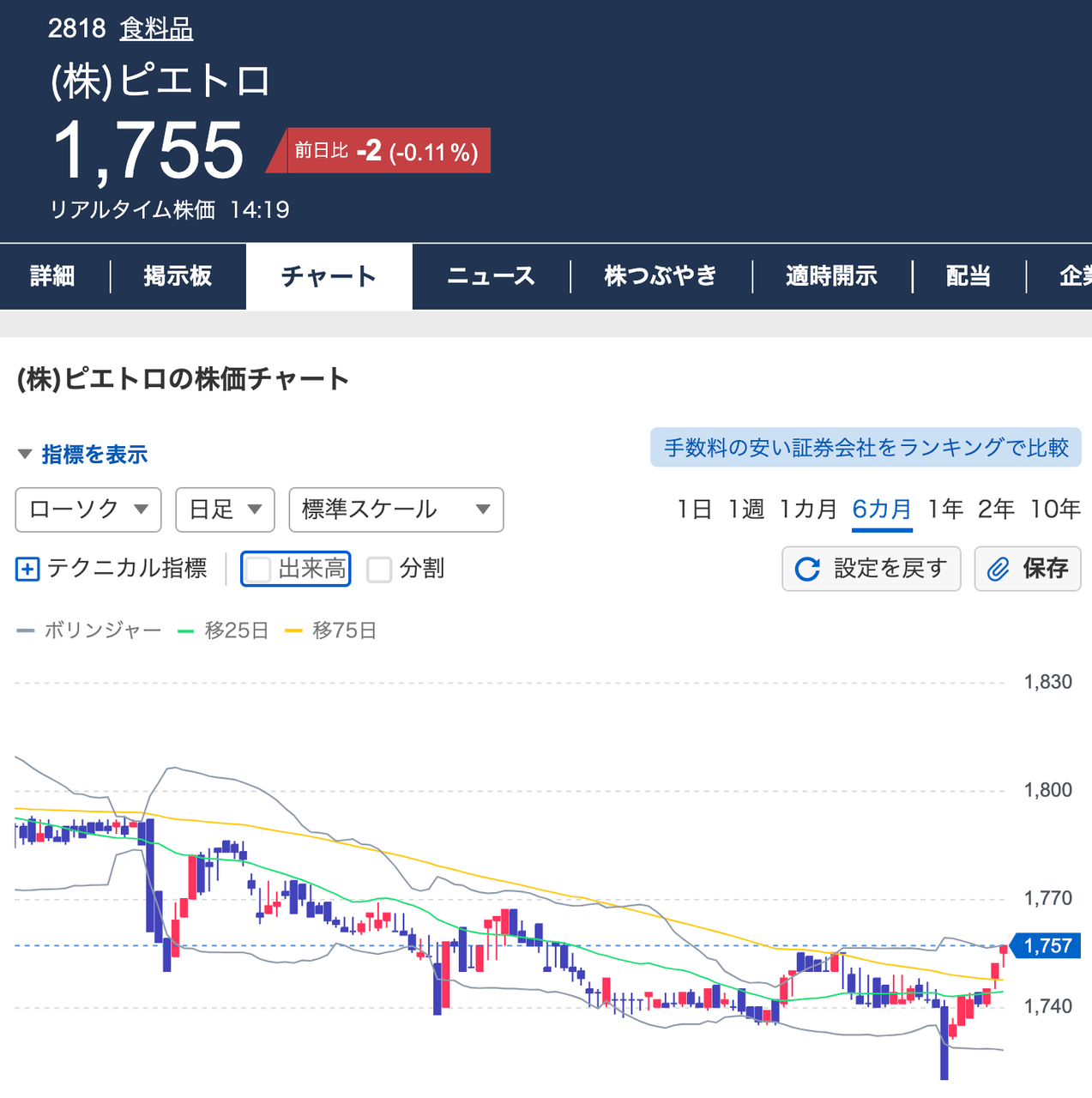Open the 配当 tab
This screenshot has height=1098, width=1092.
[x=967, y=276]
